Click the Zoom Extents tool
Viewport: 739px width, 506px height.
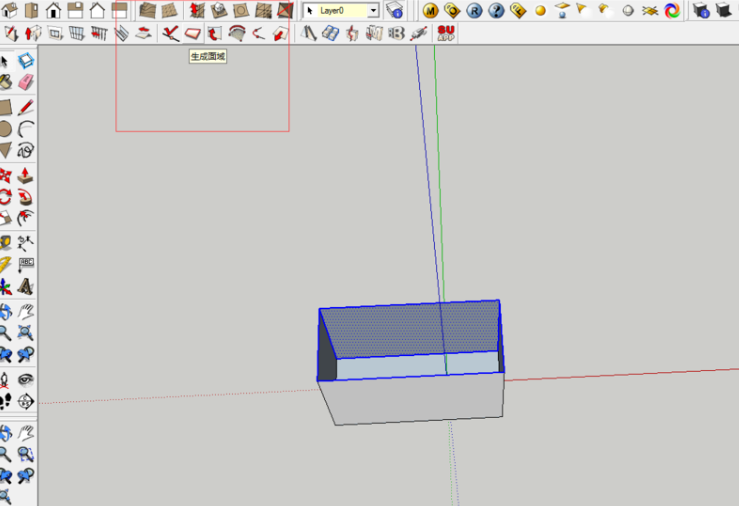pos(26,333)
